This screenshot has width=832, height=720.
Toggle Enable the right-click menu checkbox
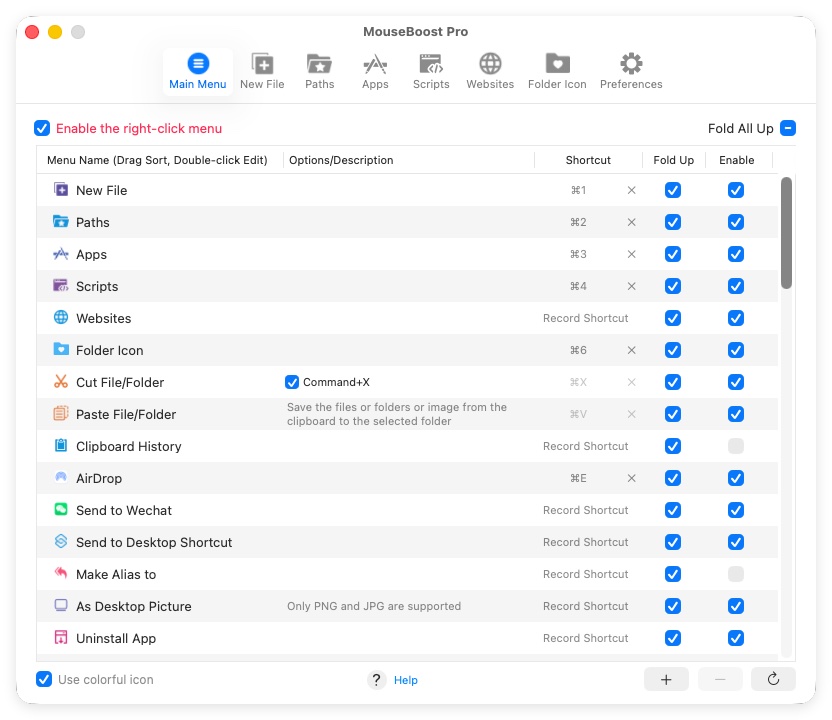42,128
